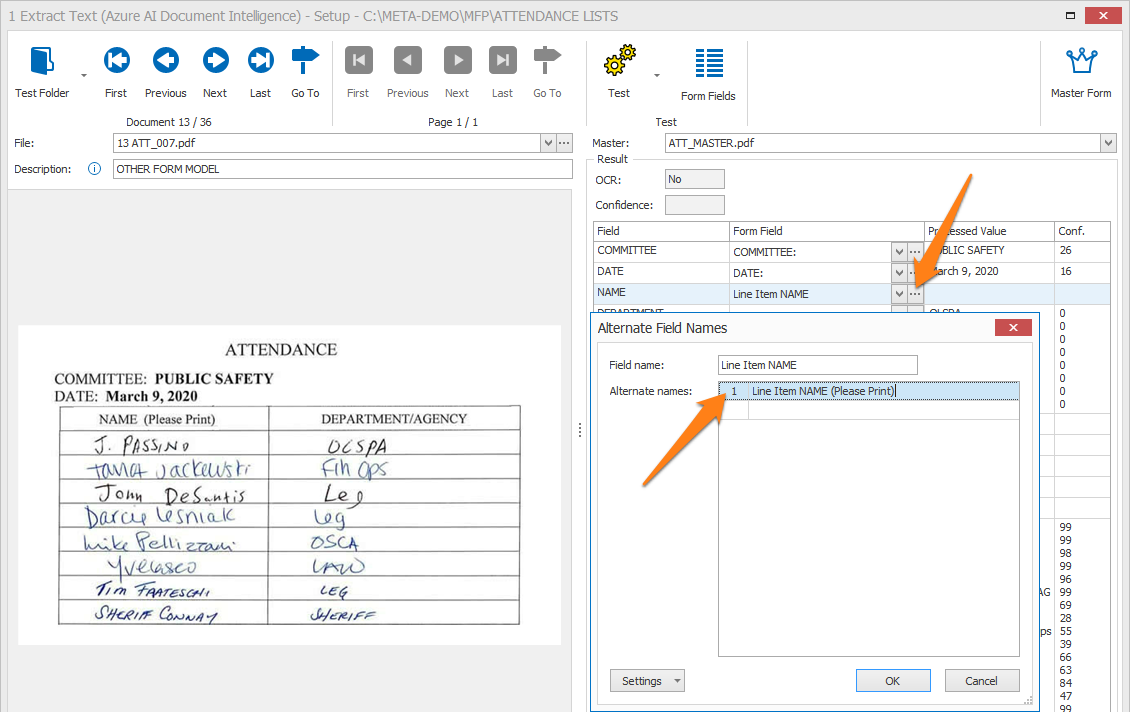Open Line Item NAME field dropdown
The height and width of the screenshot is (712, 1130).
[899, 293]
